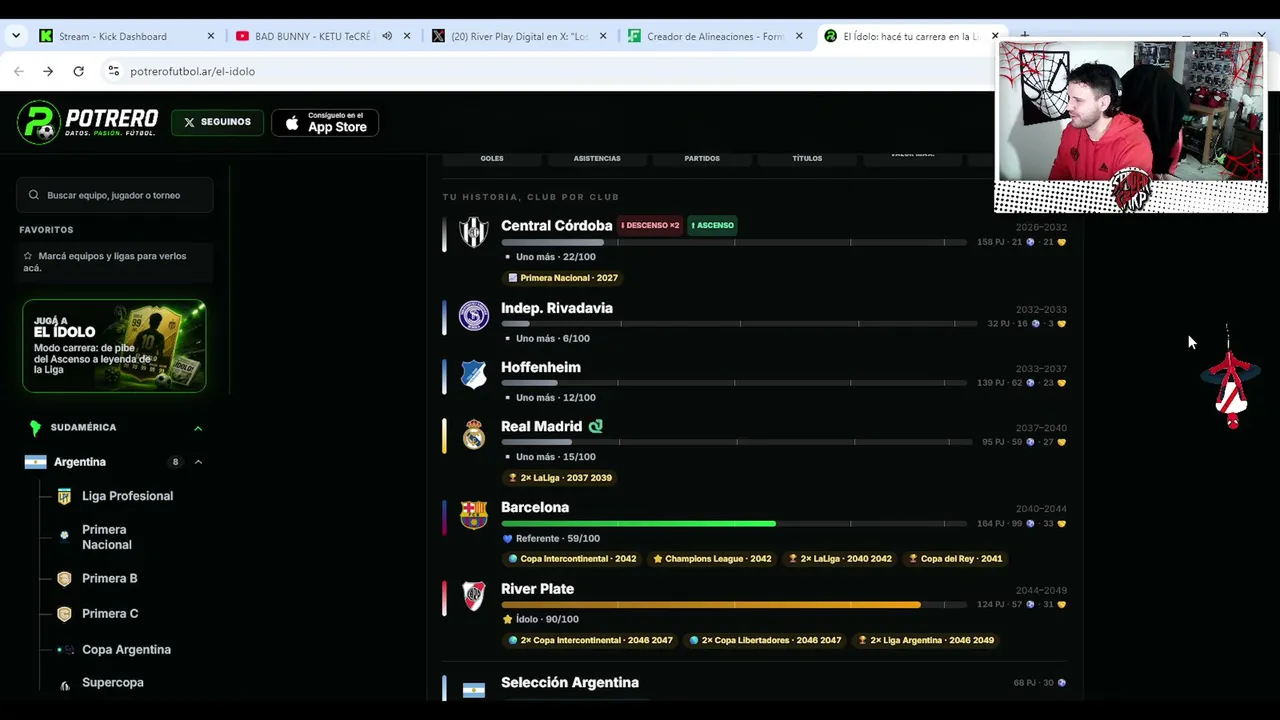1280x720 pixels.
Task: Open the Primera B league link
Action: click(x=110, y=579)
